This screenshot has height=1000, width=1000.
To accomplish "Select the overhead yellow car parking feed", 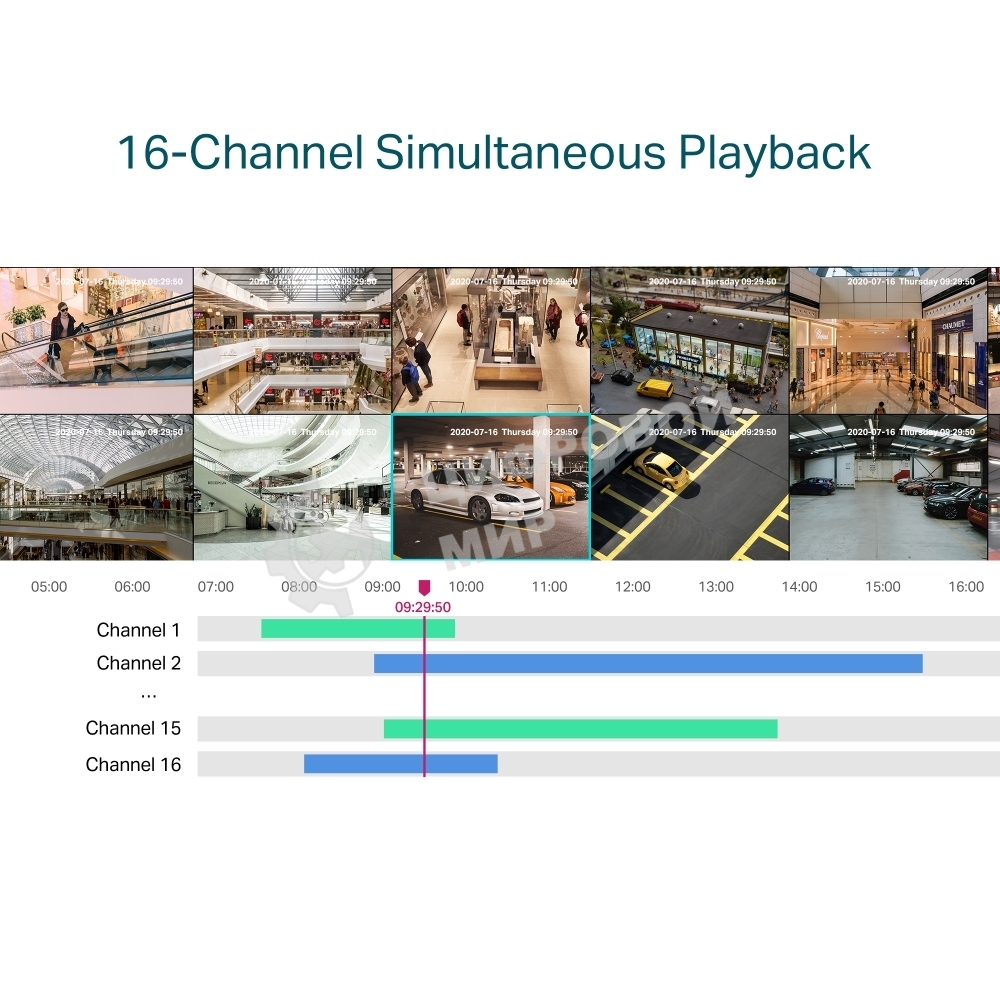I will [x=689, y=488].
